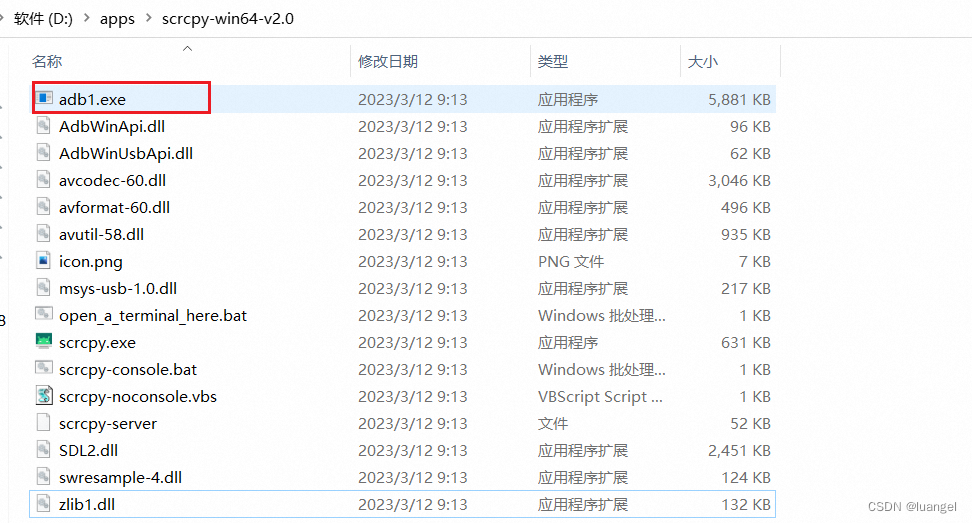Click the adb1.exe application icon
The height and width of the screenshot is (523, 972).
pos(44,99)
